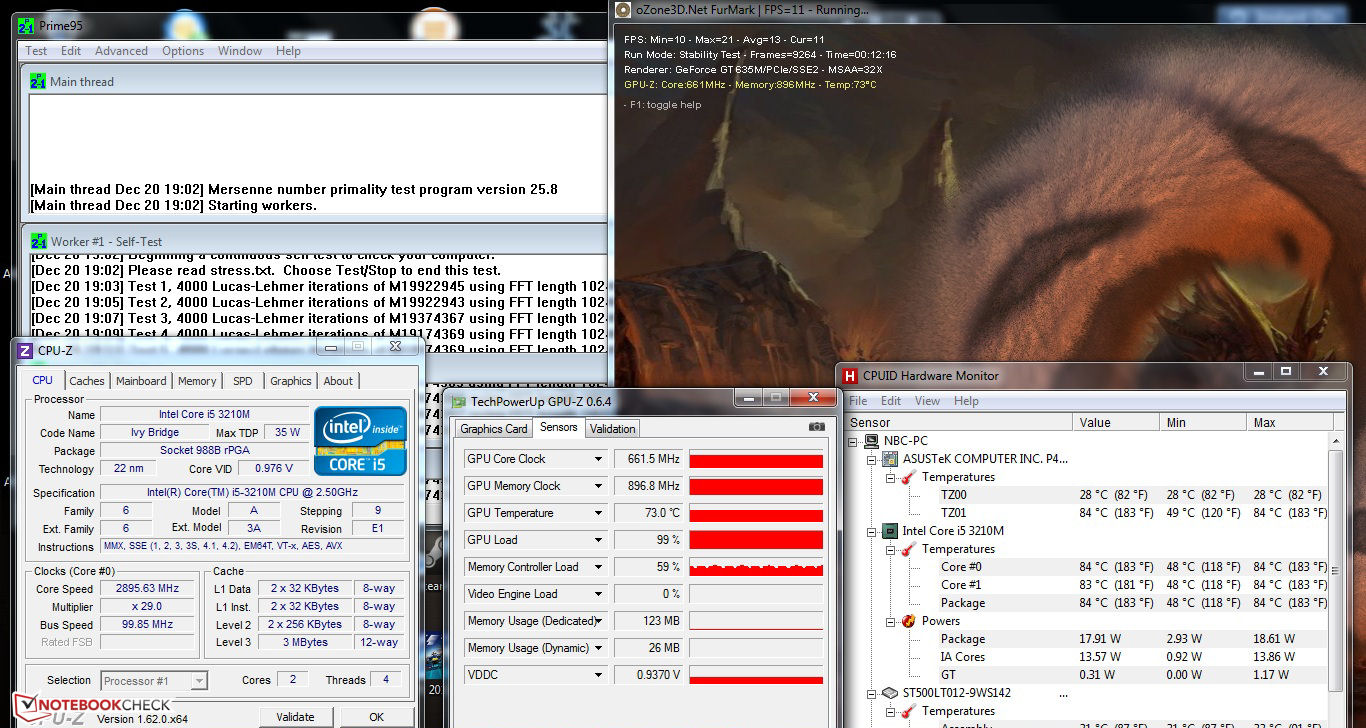Open the VDDC sensor dropdown in GPU-Z
This screenshot has width=1366, height=728.
tap(599, 675)
